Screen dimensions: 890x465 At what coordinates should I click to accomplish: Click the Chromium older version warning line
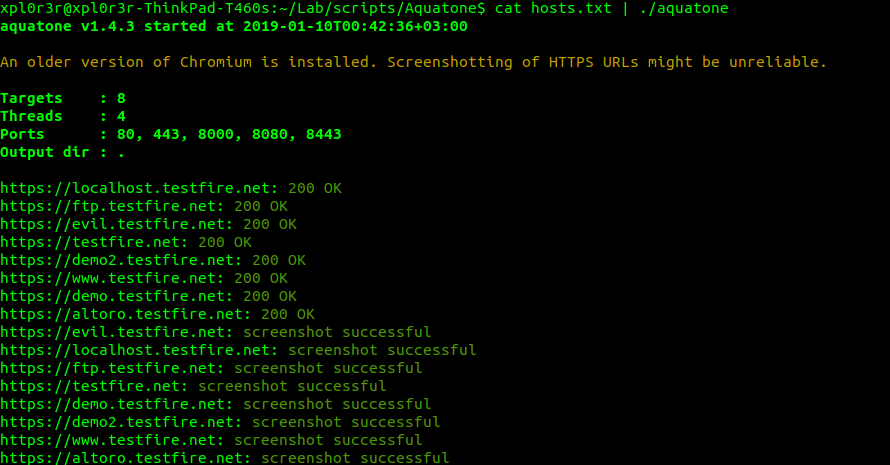coord(413,62)
